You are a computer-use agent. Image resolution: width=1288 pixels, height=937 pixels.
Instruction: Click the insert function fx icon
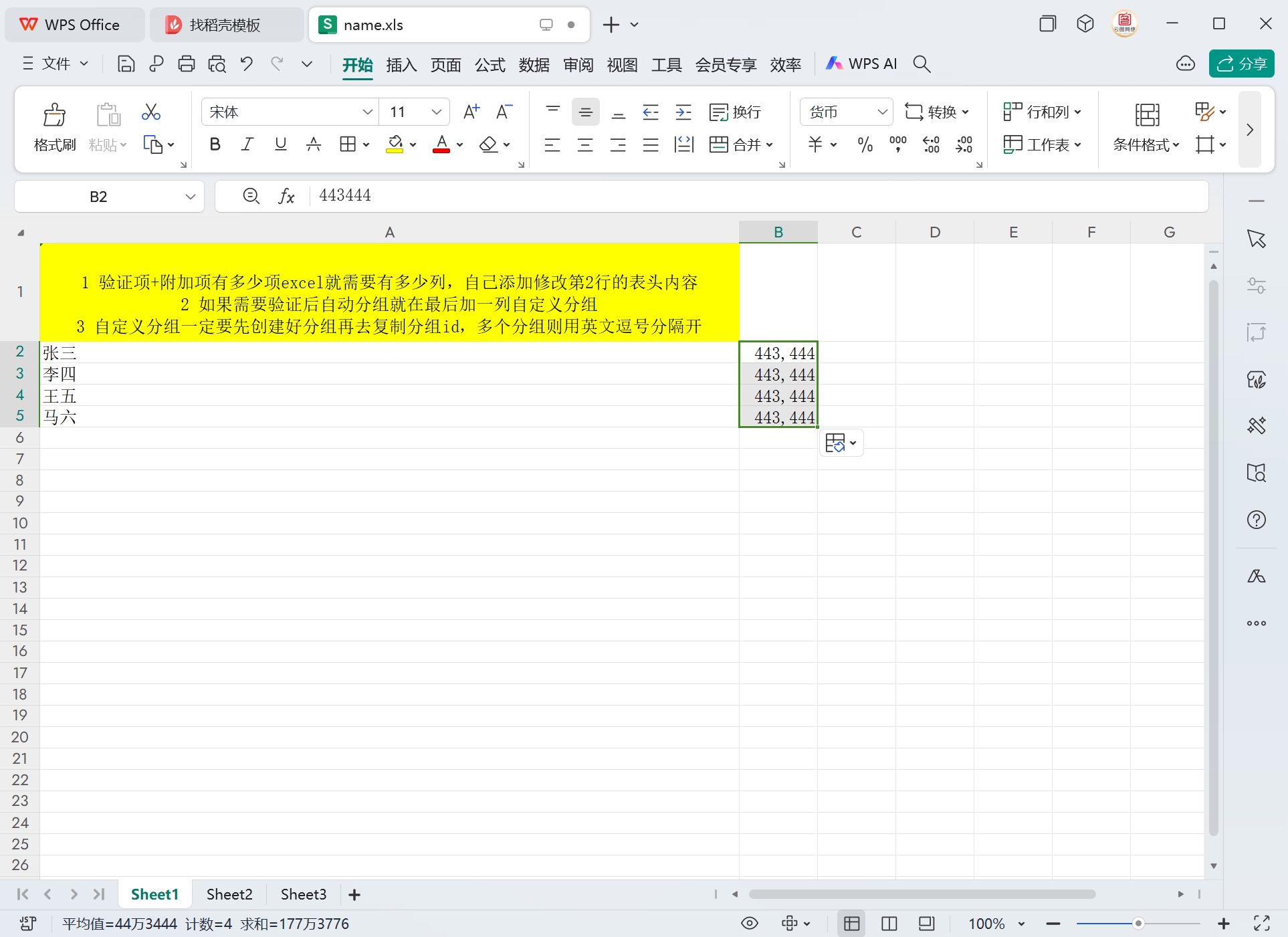click(x=286, y=196)
